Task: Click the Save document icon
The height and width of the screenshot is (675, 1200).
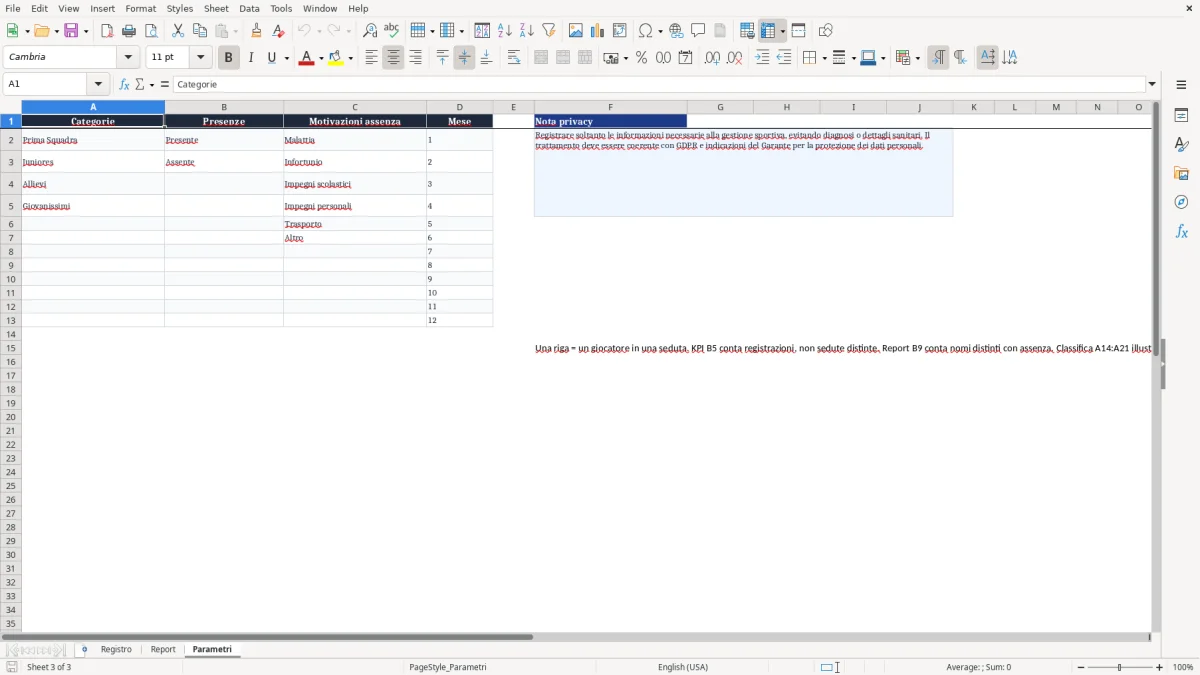Action: click(x=71, y=31)
